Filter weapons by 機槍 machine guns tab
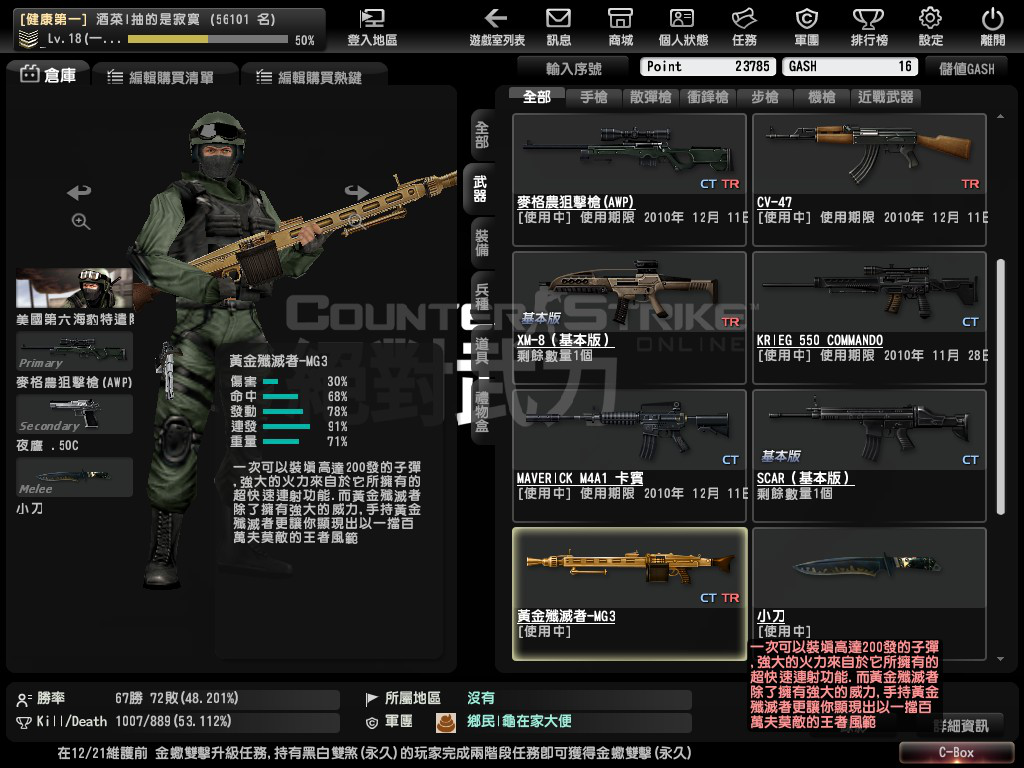1024x768 pixels. pos(821,97)
